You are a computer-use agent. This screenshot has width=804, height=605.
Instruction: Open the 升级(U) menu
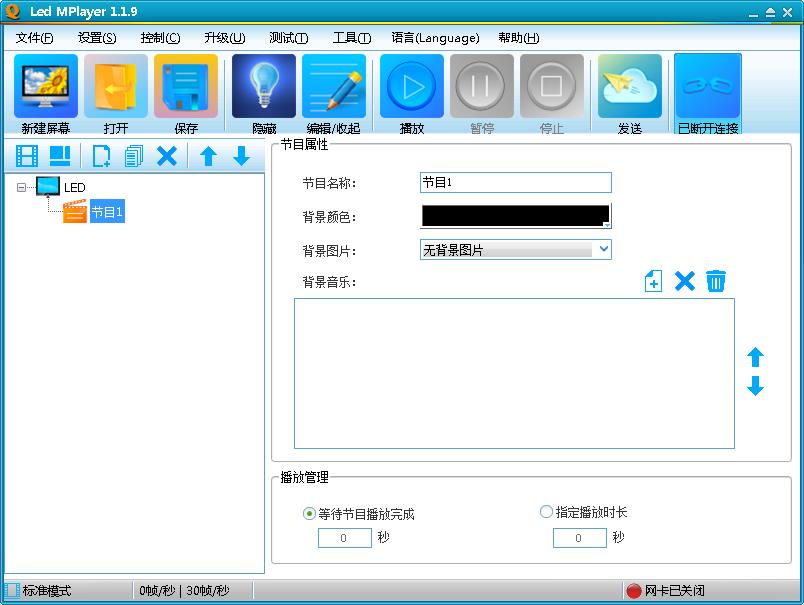[x=225, y=38]
